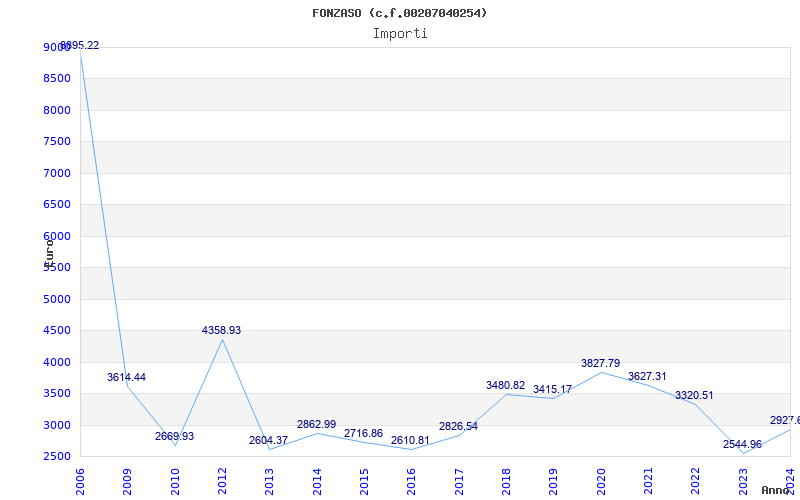Select the 3415.17 data label
The height and width of the screenshot is (500, 800).
point(552,390)
